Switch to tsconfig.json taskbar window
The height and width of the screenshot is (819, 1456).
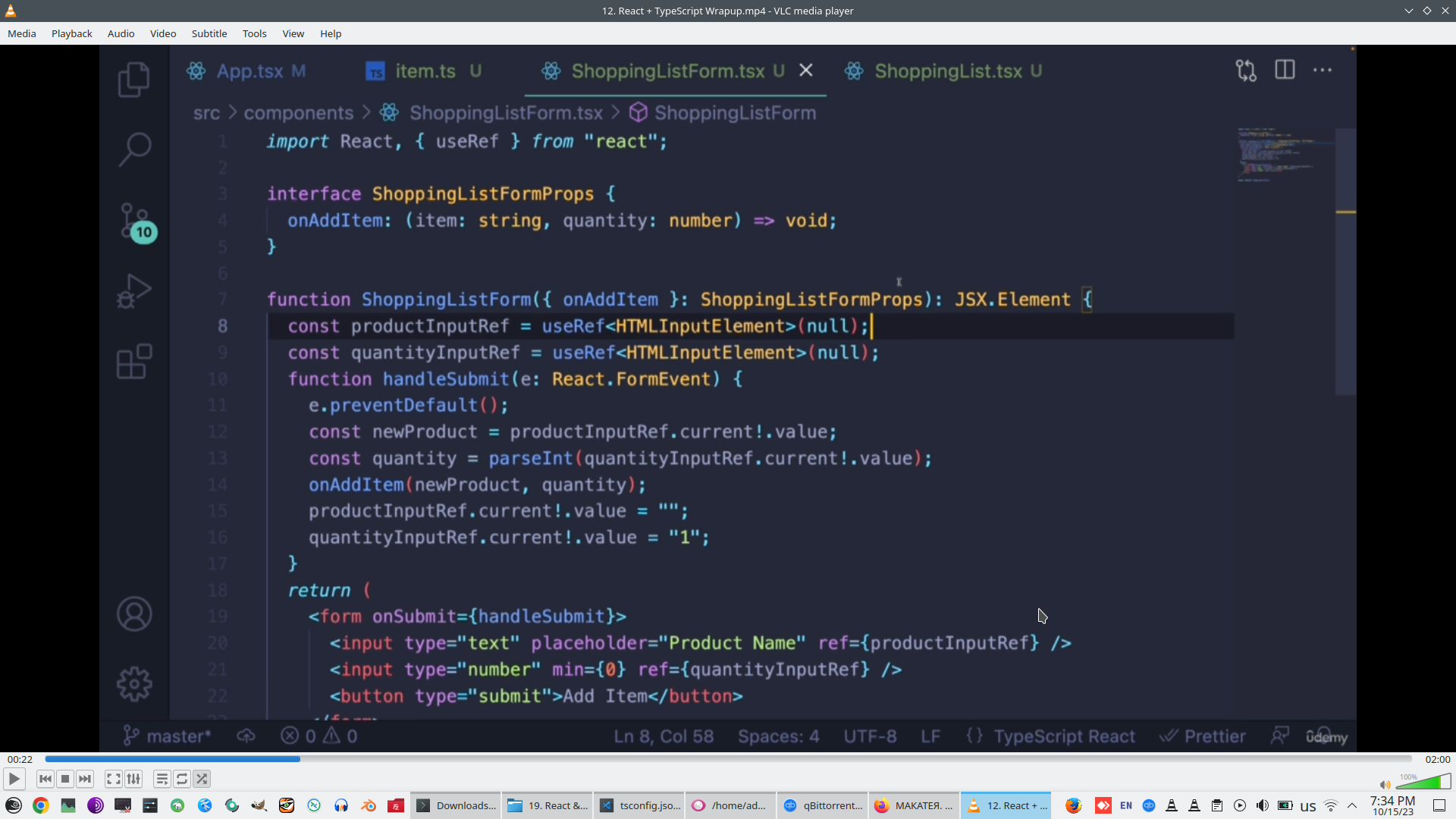coord(641,805)
